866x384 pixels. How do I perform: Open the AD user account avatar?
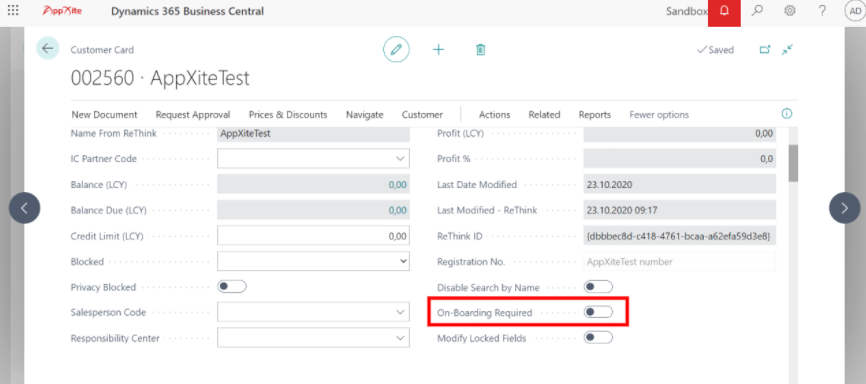tap(855, 10)
